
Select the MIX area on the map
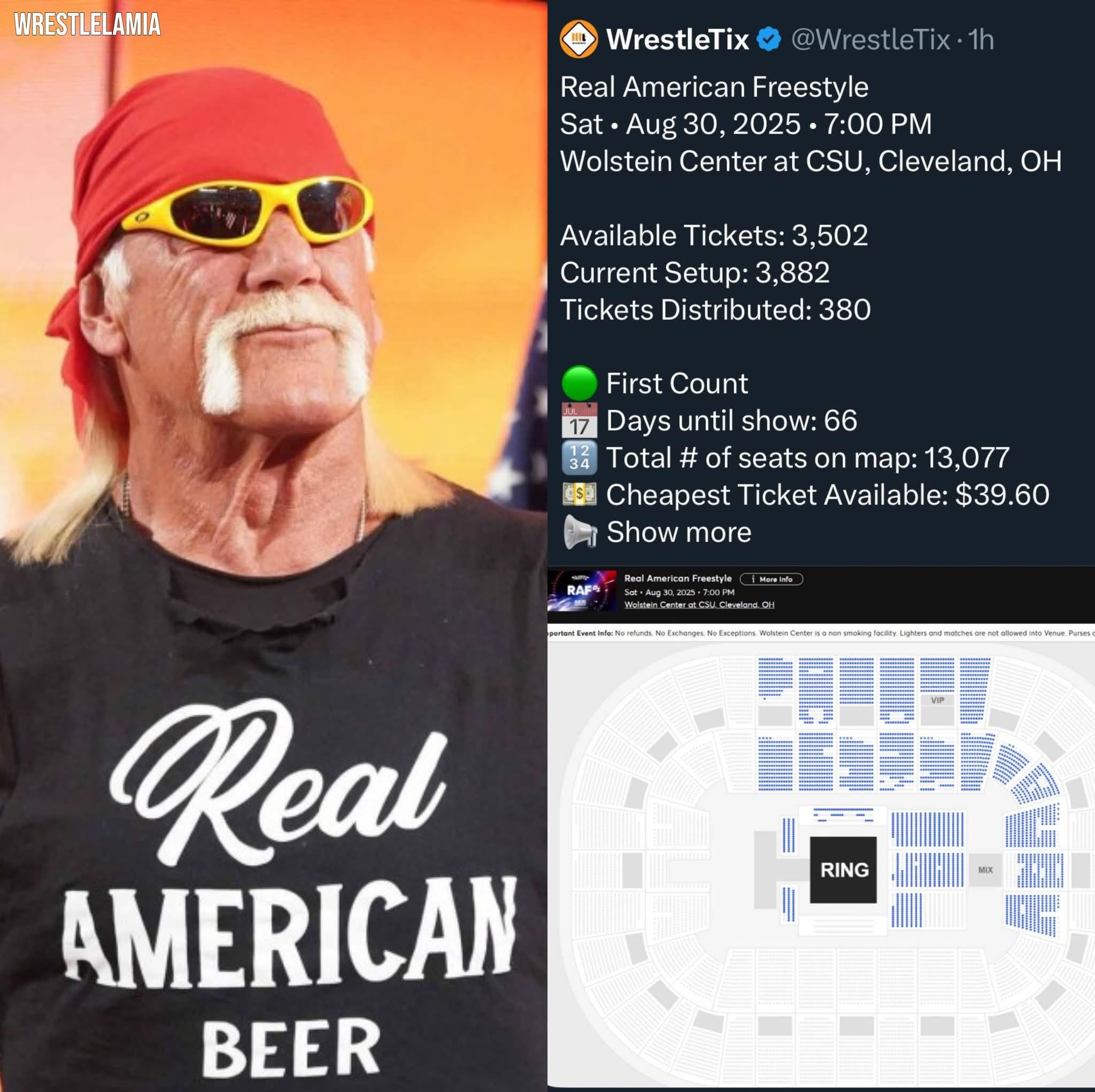point(985,870)
